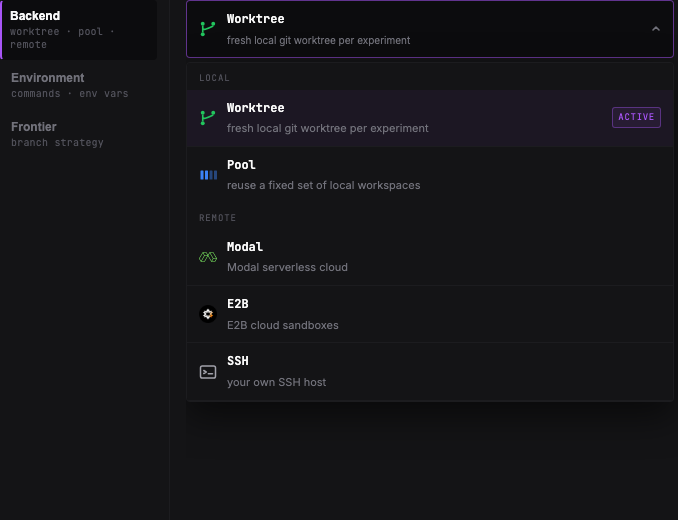
Task: Click the LOCAL section header
Action: (x=214, y=78)
